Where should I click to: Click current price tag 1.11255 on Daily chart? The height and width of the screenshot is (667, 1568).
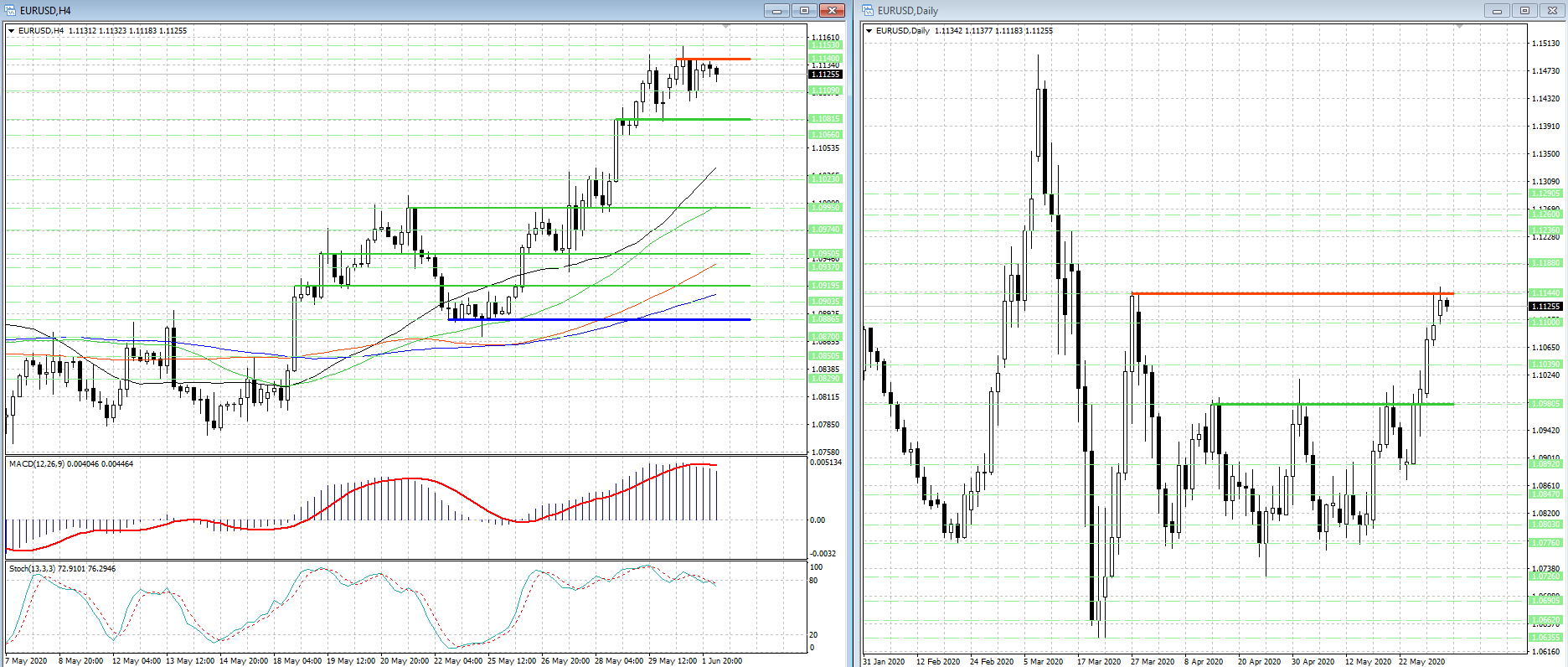[1545, 307]
